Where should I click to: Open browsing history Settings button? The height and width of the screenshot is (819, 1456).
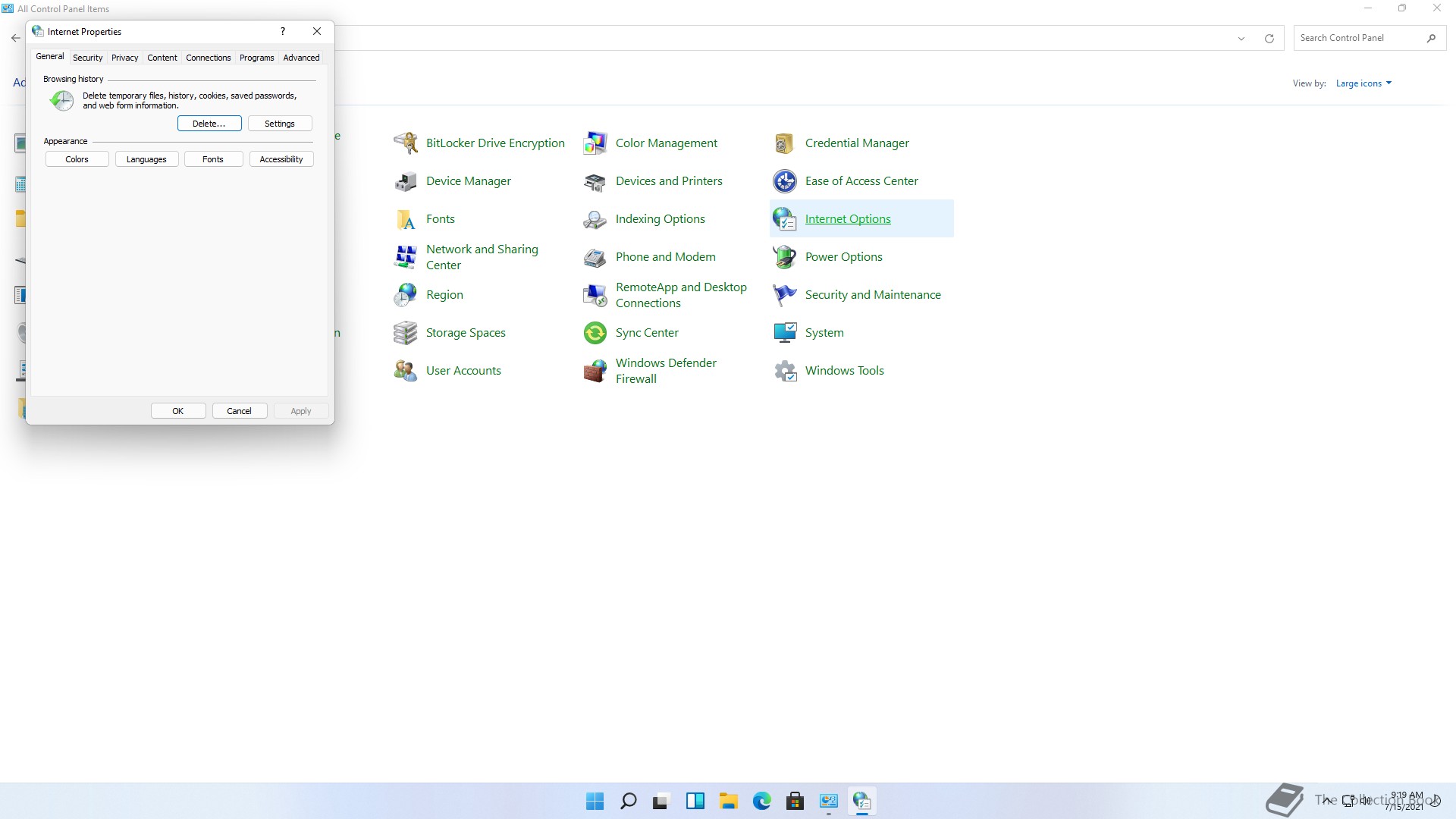point(280,124)
